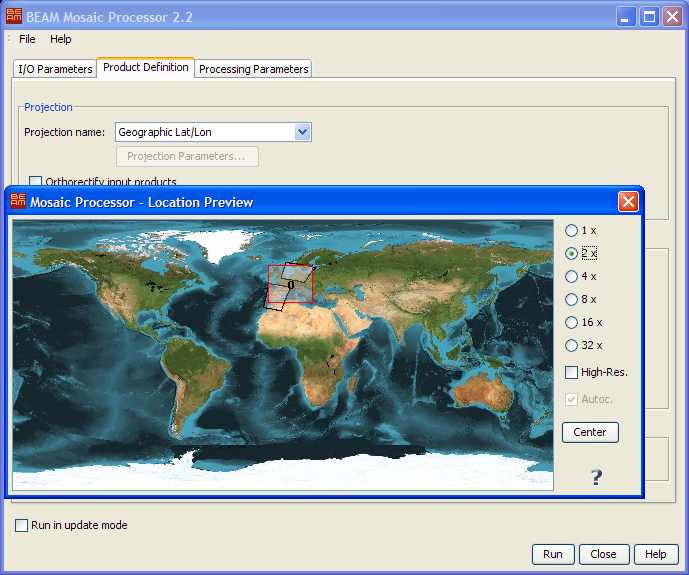Screen dimensions: 689x575
Task: Enable the High-Res. checkbox
Action: 572,373
